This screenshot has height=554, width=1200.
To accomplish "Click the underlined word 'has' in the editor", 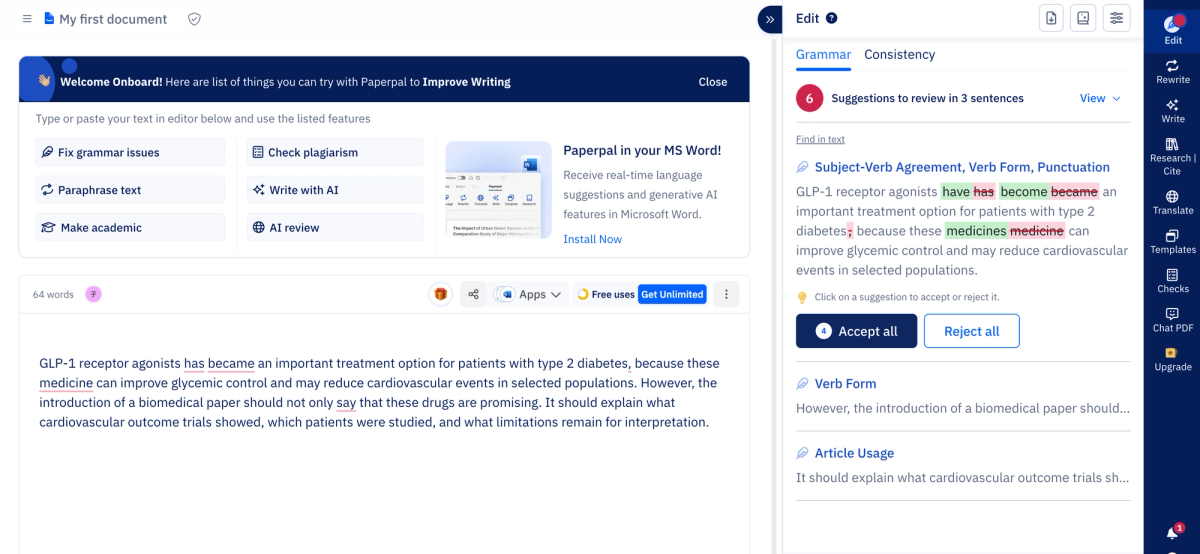I will 194,363.
